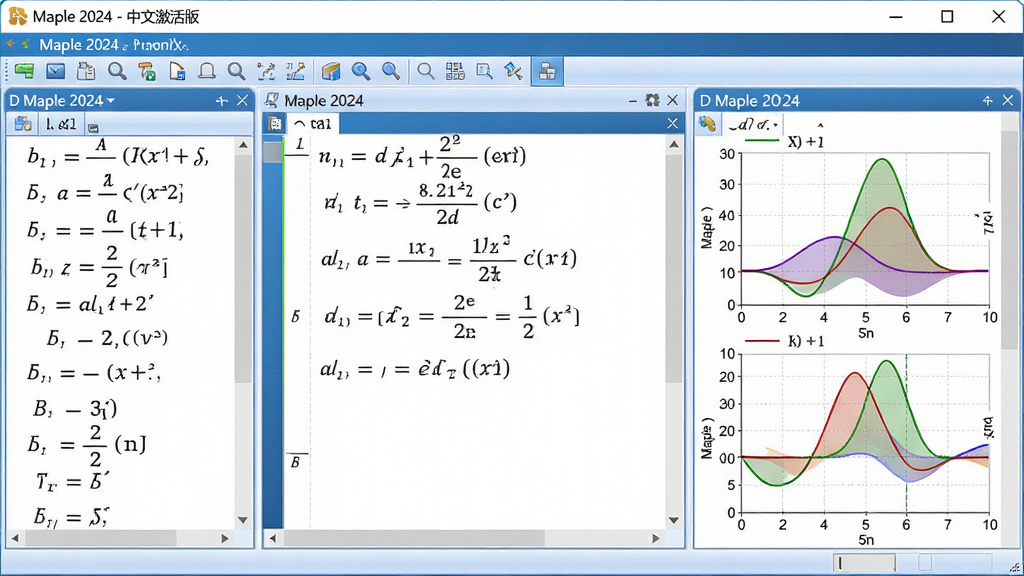Click the chart with pencil toolbar icon
Image resolution: width=1024 pixels, height=576 pixels.
coord(295,71)
